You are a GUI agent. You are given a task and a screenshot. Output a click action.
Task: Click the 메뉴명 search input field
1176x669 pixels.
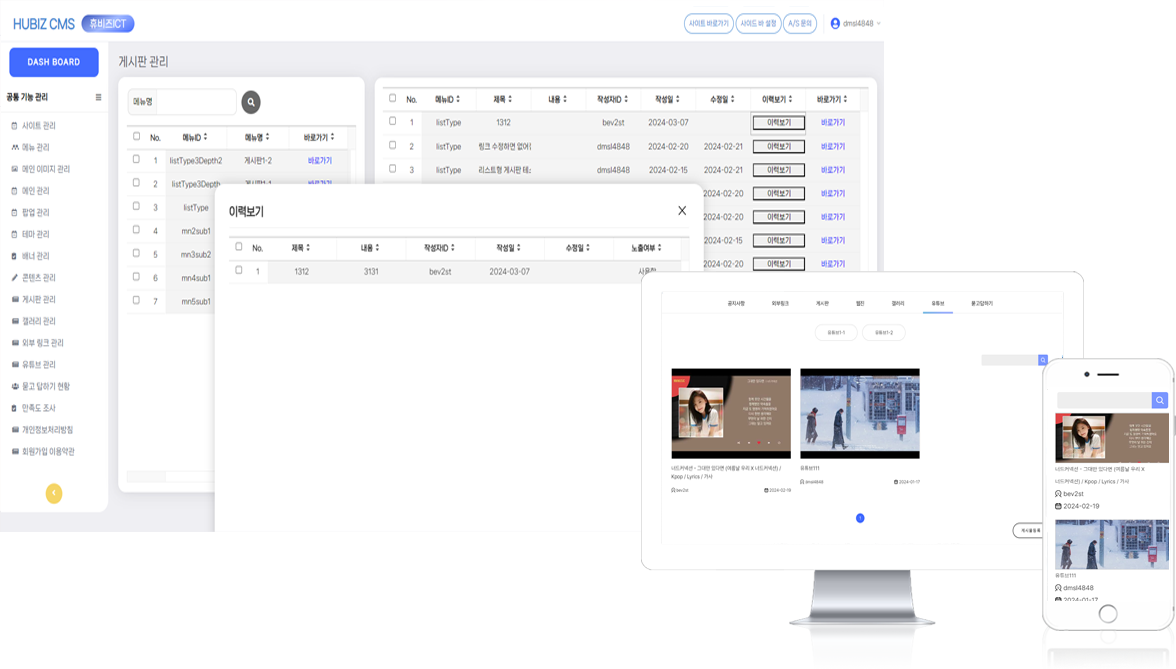click(x=195, y=102)
